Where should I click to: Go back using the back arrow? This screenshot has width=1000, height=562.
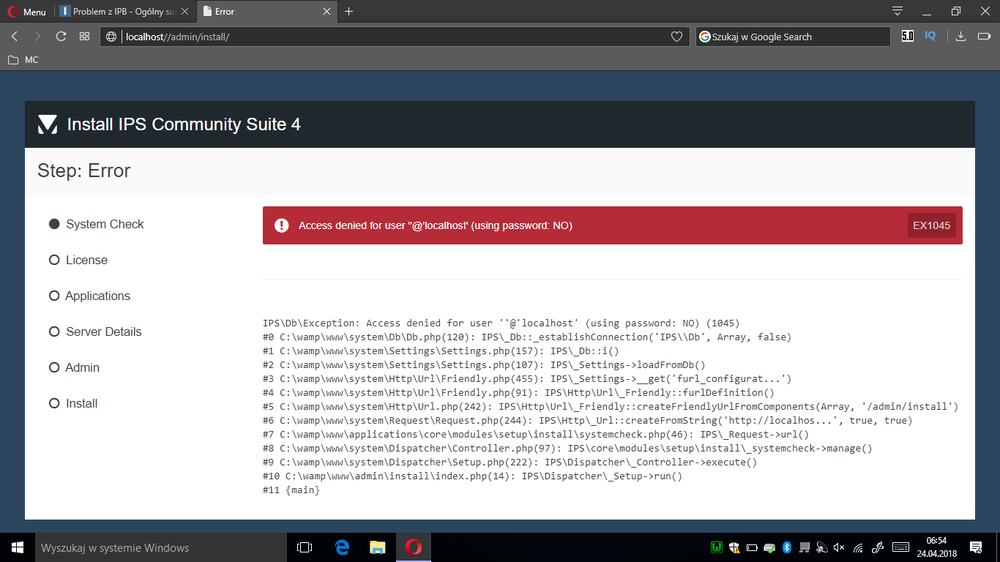click(x=14, y=36)
